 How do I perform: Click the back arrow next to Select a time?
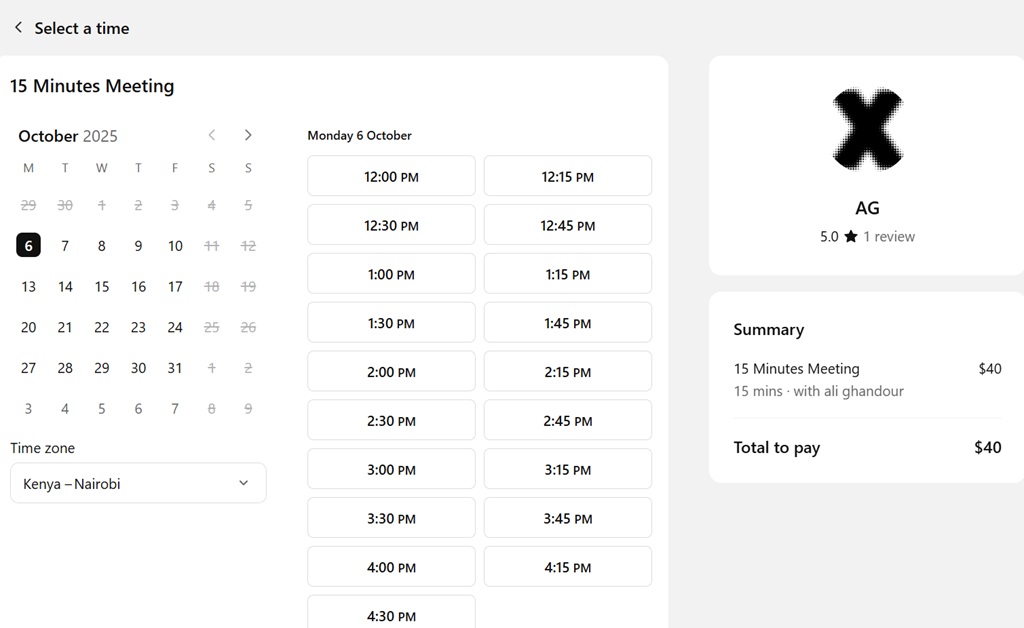[17, 28]
